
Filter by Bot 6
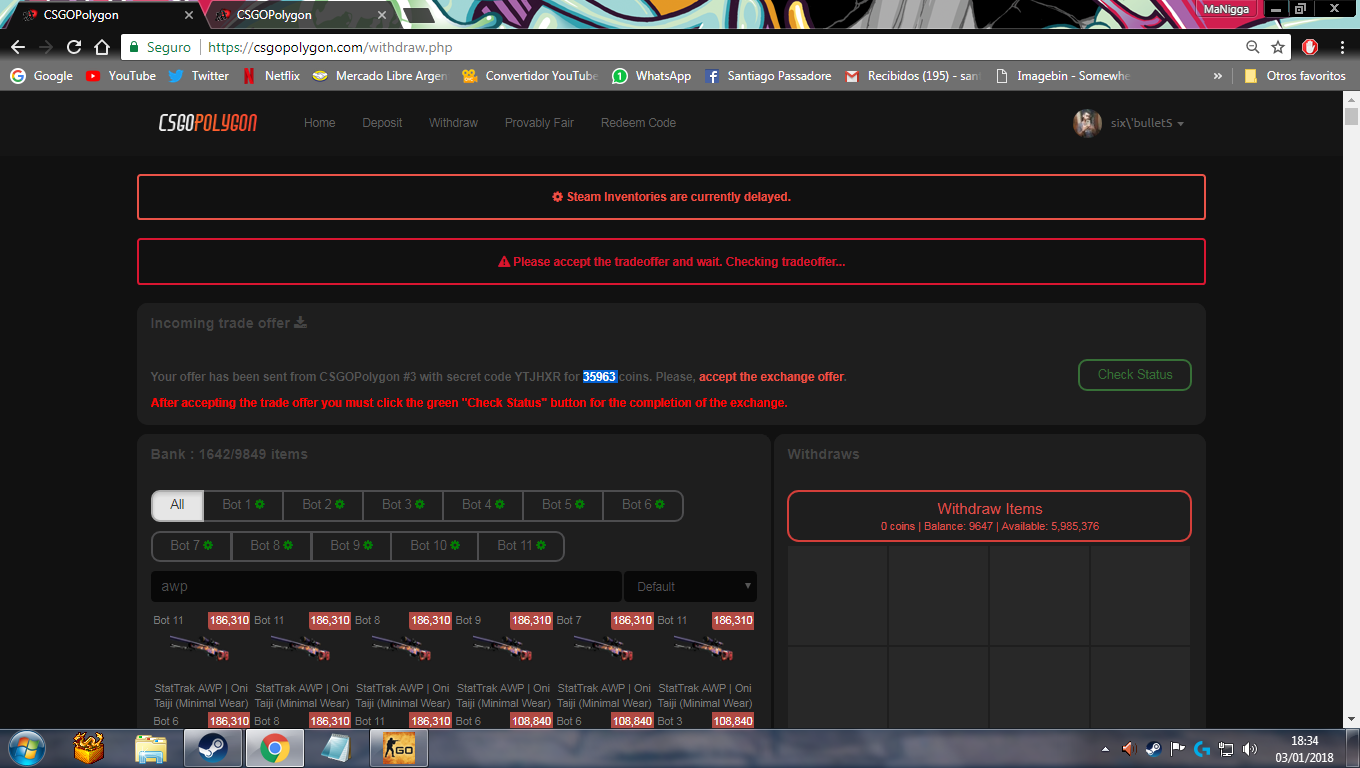tap(643, 505)
